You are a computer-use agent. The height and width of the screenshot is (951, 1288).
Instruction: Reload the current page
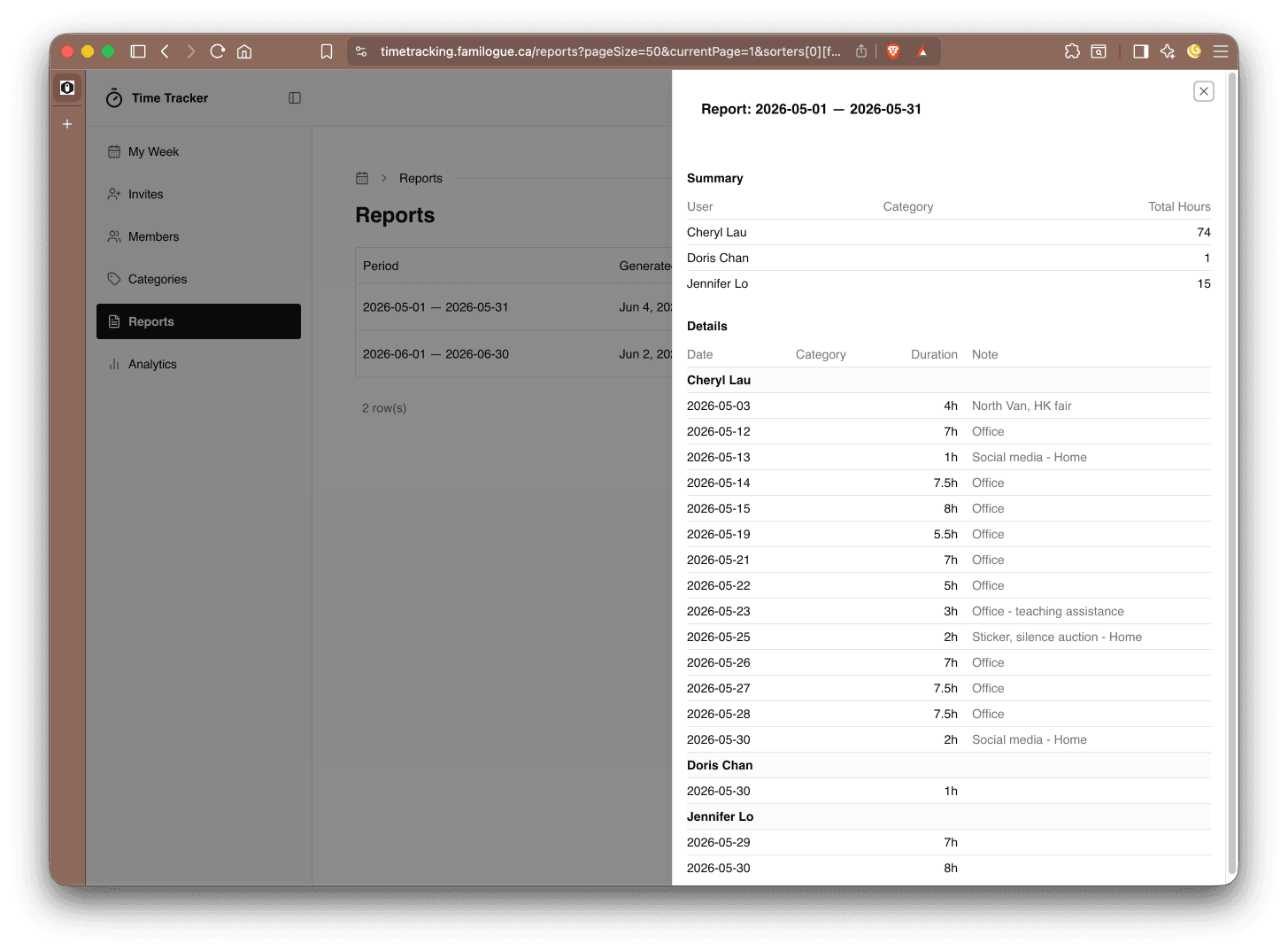point(218,51)
